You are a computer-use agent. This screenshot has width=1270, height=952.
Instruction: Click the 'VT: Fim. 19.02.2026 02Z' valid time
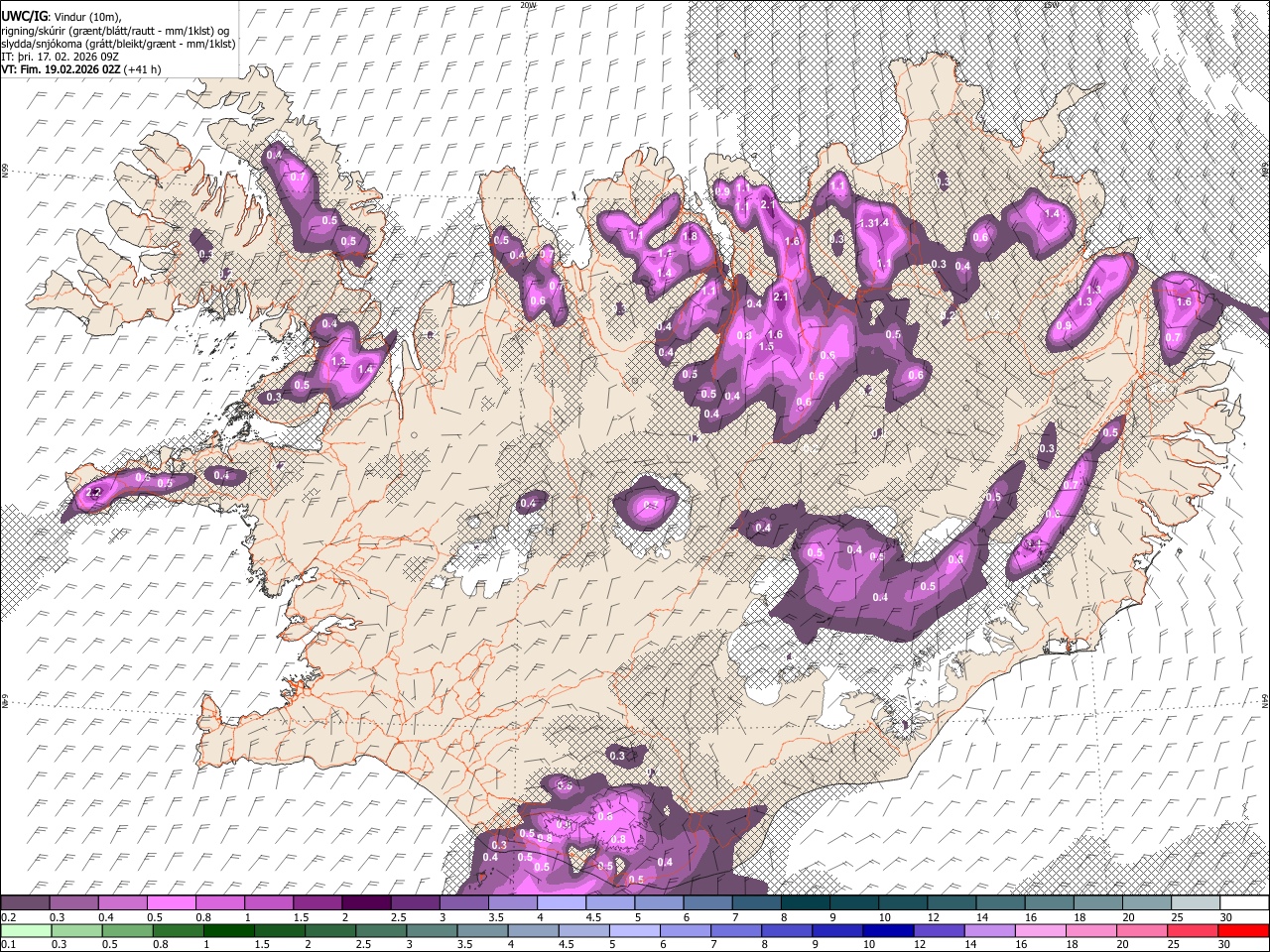tap(61, 69)
